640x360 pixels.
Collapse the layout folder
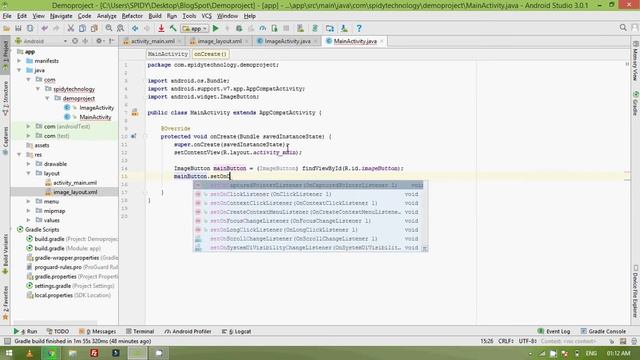29,173
